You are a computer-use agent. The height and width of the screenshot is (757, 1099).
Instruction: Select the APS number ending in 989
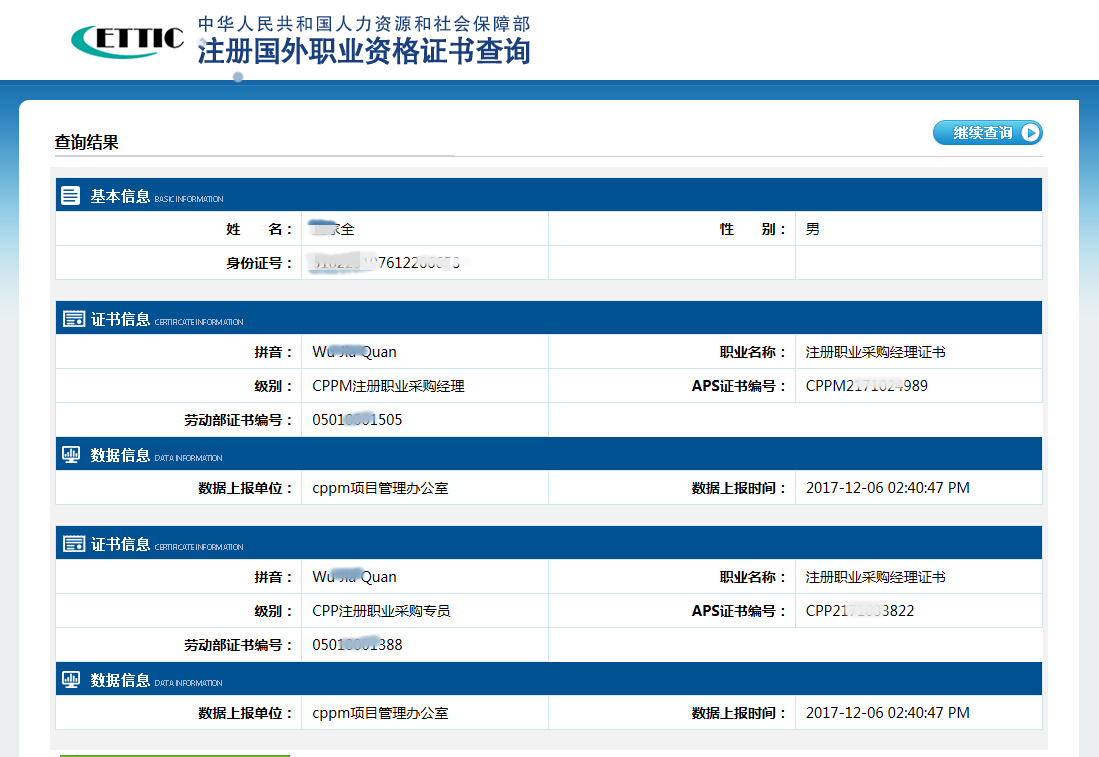(x=866, y=386)
